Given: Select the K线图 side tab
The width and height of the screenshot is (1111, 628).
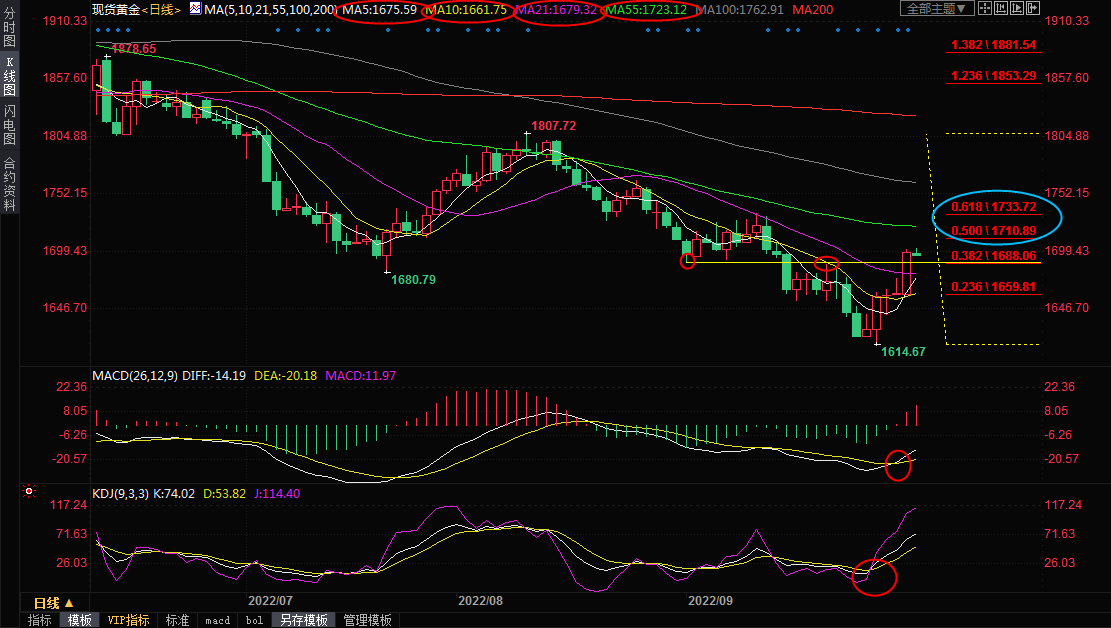Looking at the screenshot, I should [x=9, y=79].
